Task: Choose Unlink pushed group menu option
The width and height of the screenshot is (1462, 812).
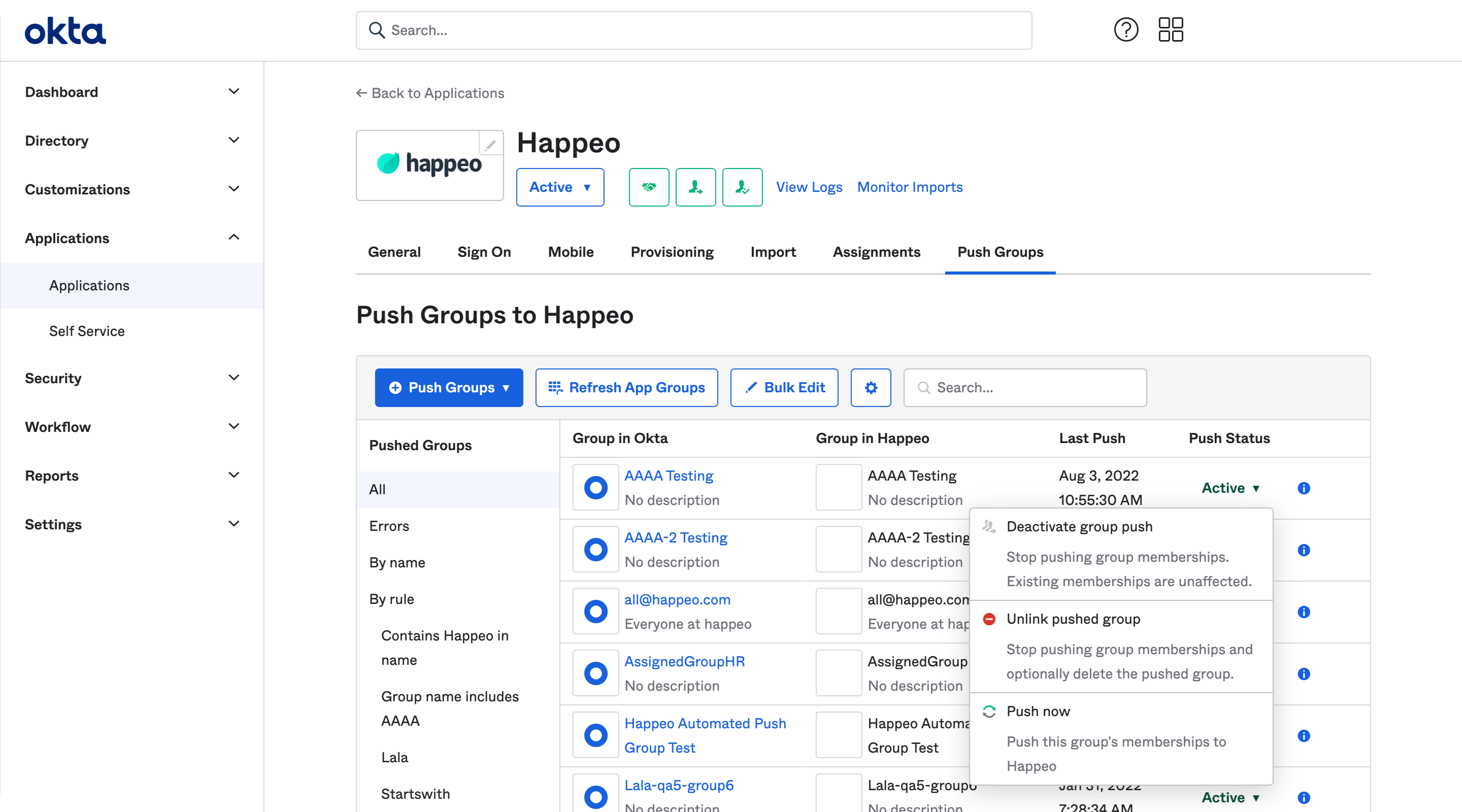Action: (1121, 647)
